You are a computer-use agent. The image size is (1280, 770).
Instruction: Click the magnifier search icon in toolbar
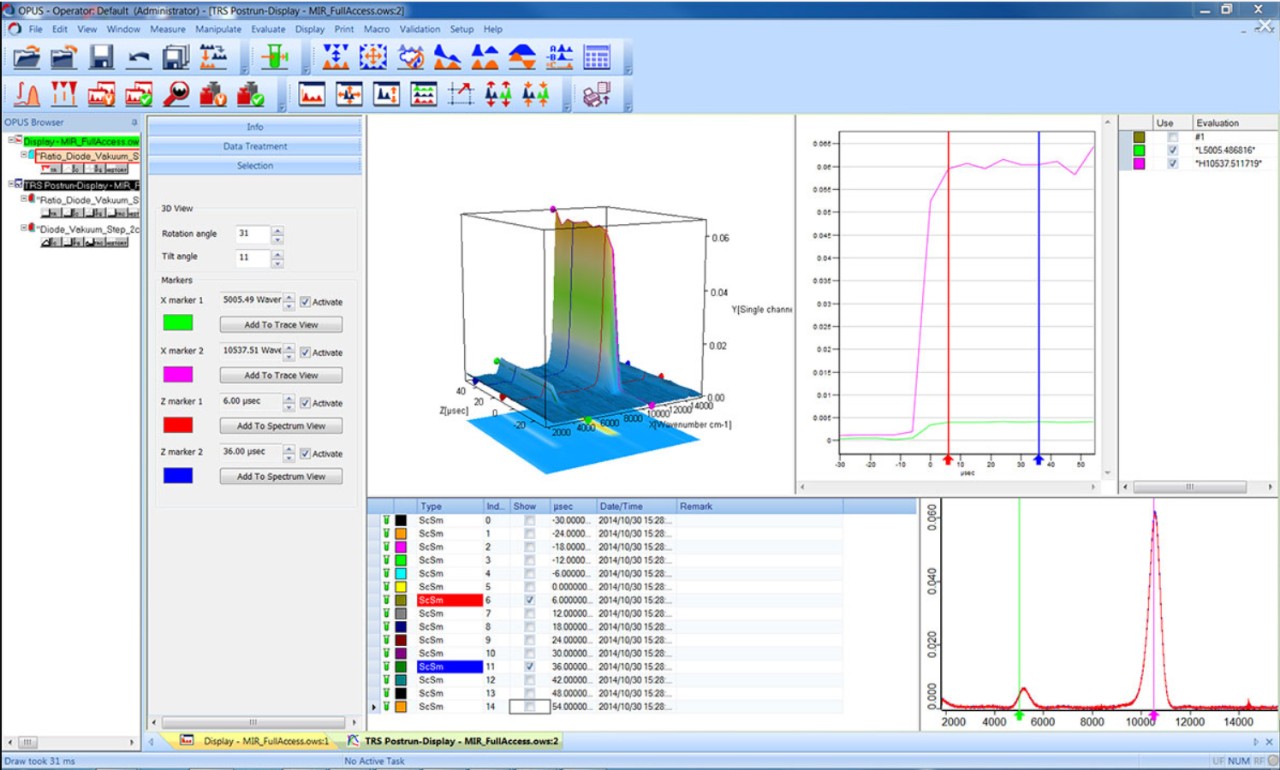tap(176, 94)
